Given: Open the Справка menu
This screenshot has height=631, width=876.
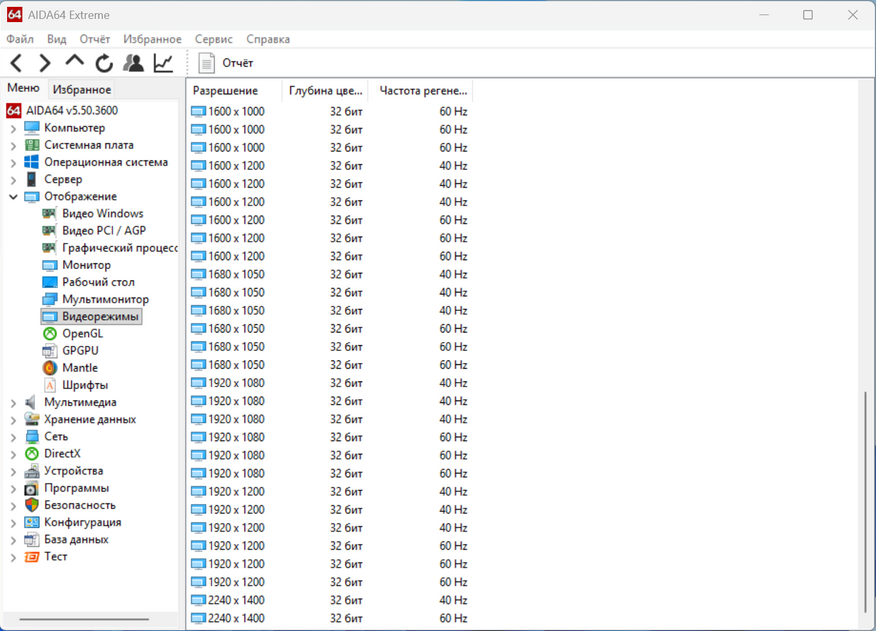Looking at the screenshot, I should coord(268,39).
